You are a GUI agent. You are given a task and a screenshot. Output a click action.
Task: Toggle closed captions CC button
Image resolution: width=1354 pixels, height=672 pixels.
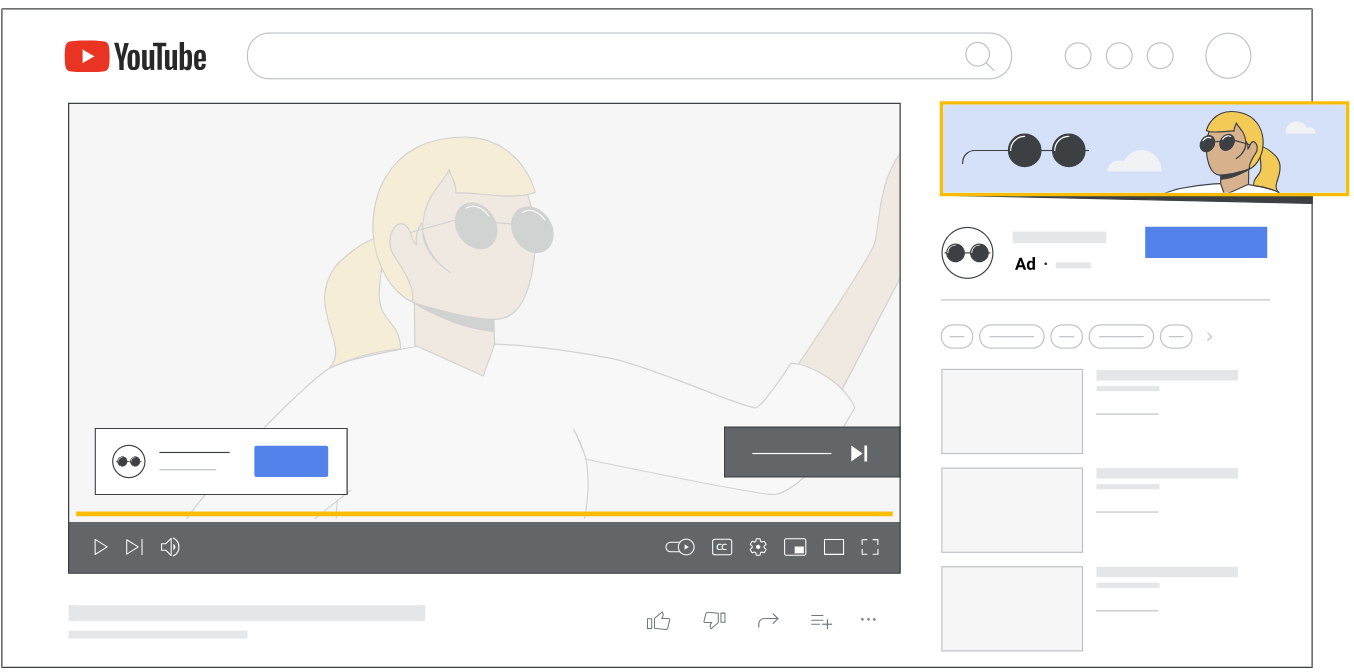(x=722, y=547)
